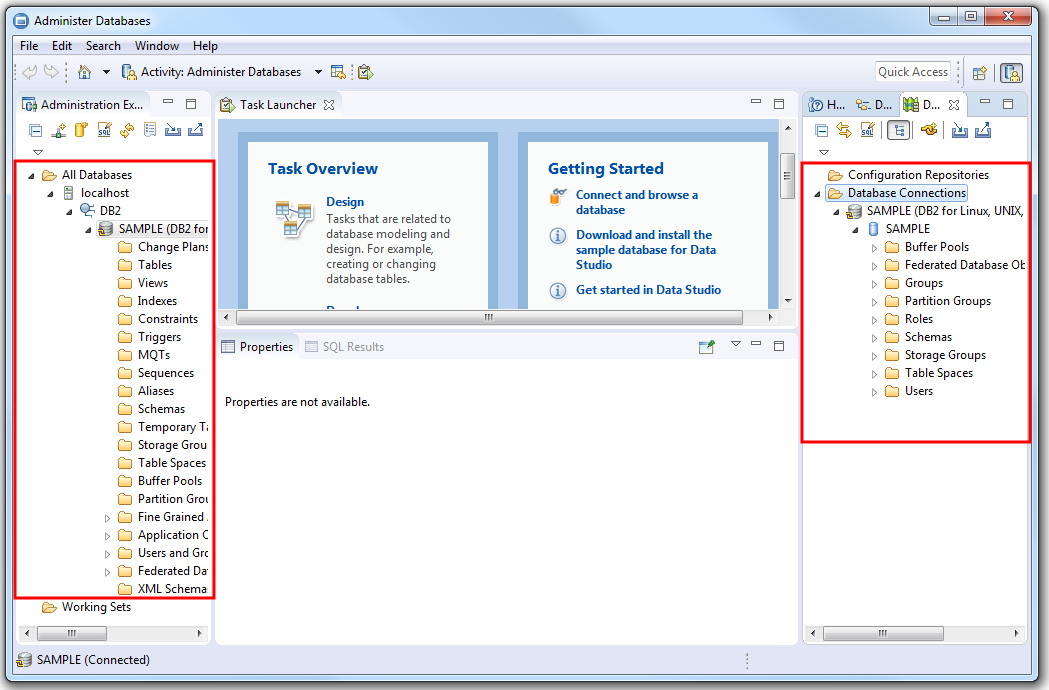This screenshot has height=690, width=1049.
Task: Expand the Schemas folder in Data Source Explorer
Action: 874,337
